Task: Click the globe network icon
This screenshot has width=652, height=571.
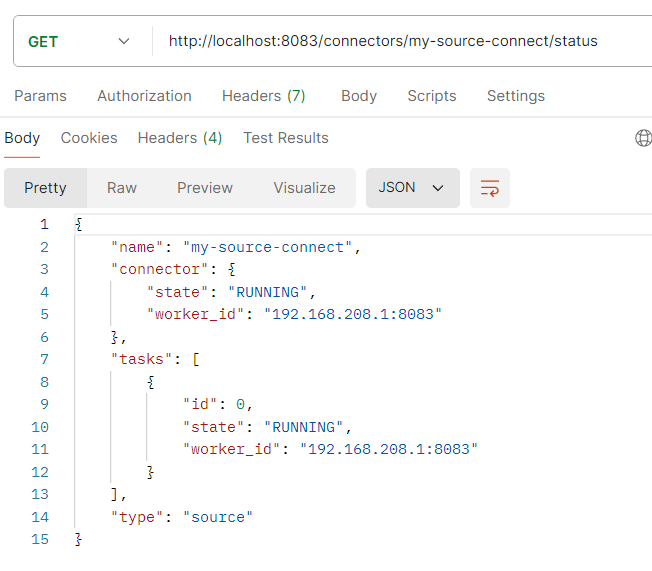Action: point(643,138)
